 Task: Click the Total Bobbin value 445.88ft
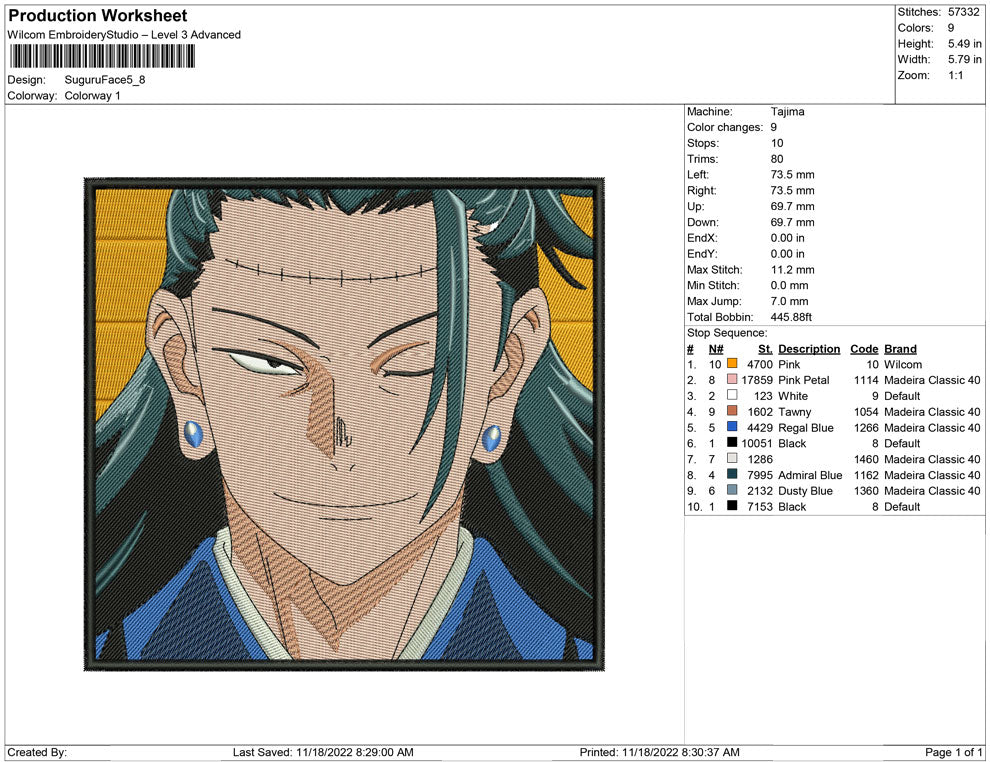click(791, 317)
